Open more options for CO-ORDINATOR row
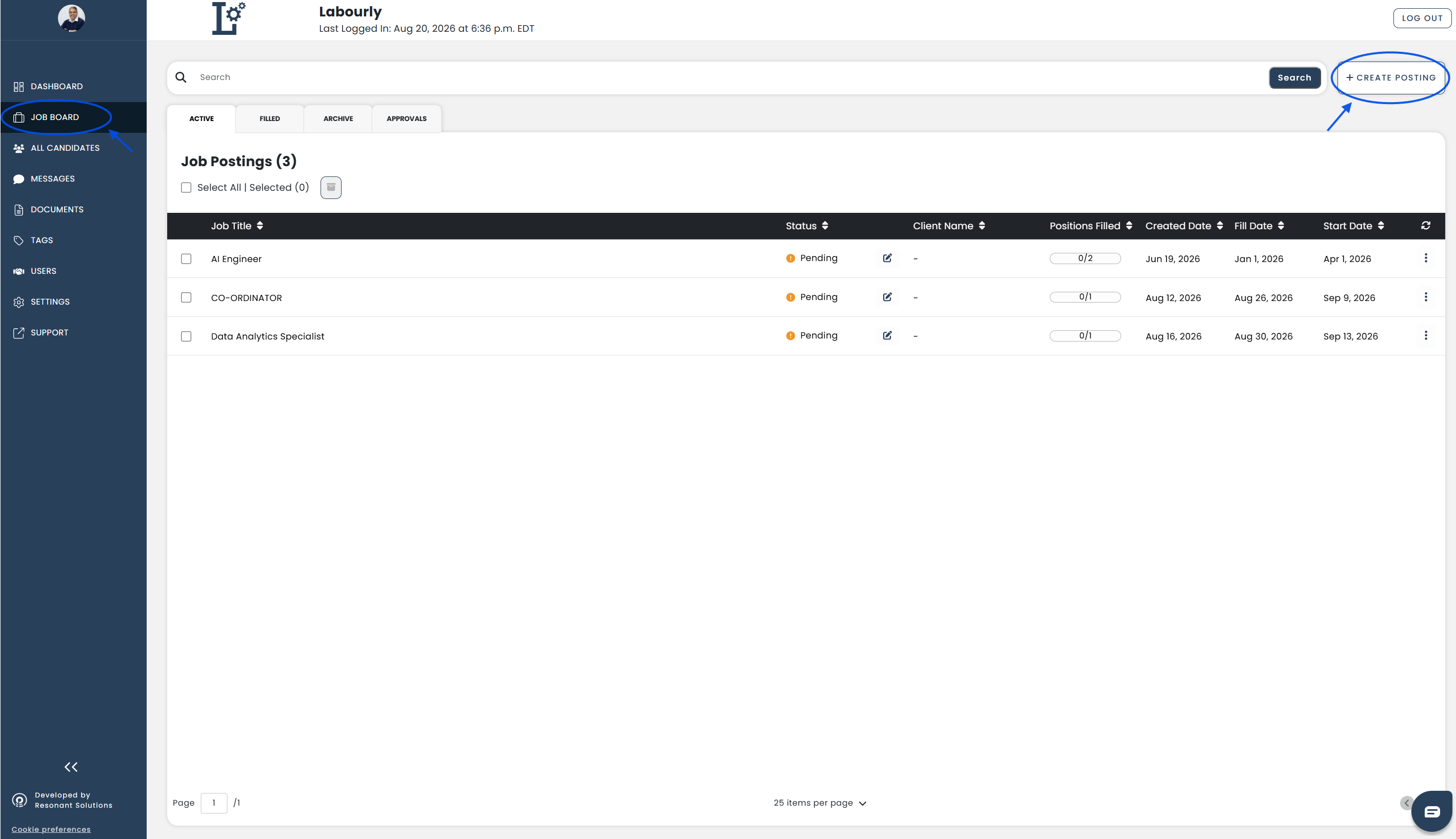Image resolution: width=1456 pixels, height=839 pixels. (x=1425, y=297)
